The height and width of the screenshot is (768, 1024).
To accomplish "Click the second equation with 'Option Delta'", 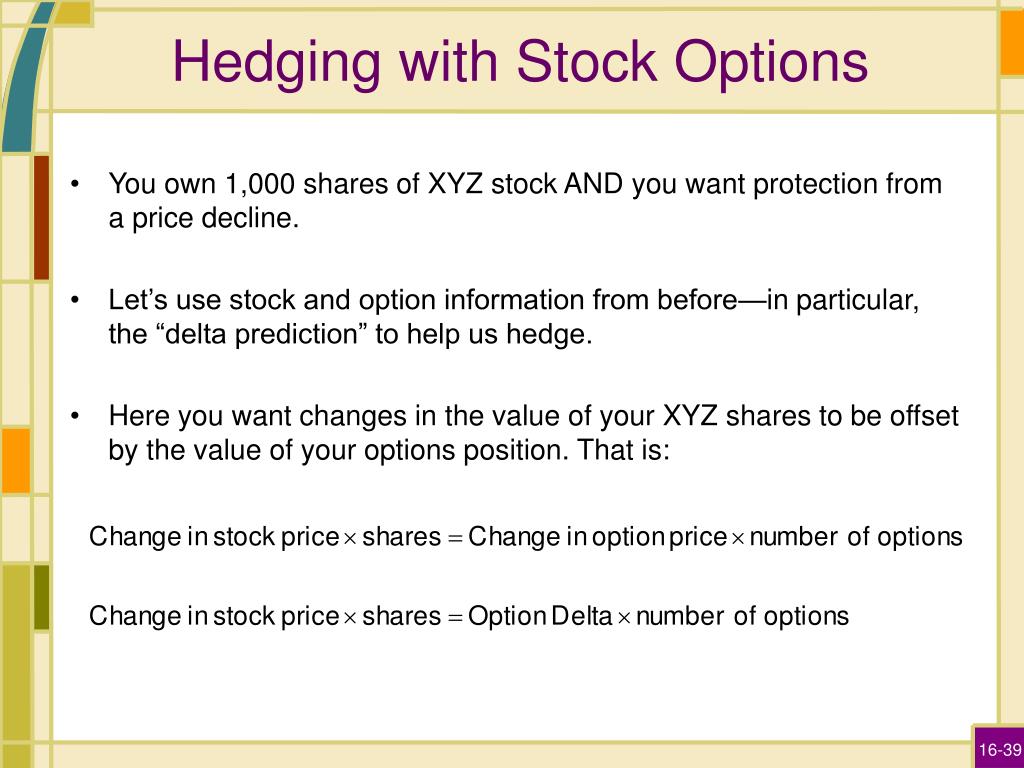I will coord(469,616).
